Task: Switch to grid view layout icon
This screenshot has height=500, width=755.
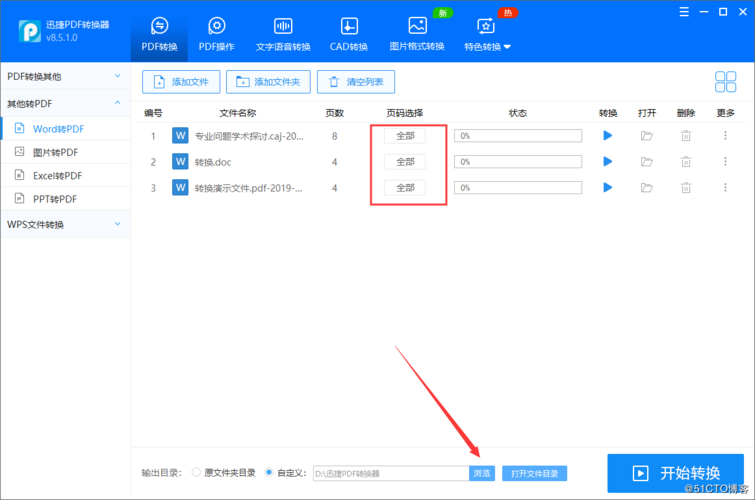Action: click(x=725, y=82)
